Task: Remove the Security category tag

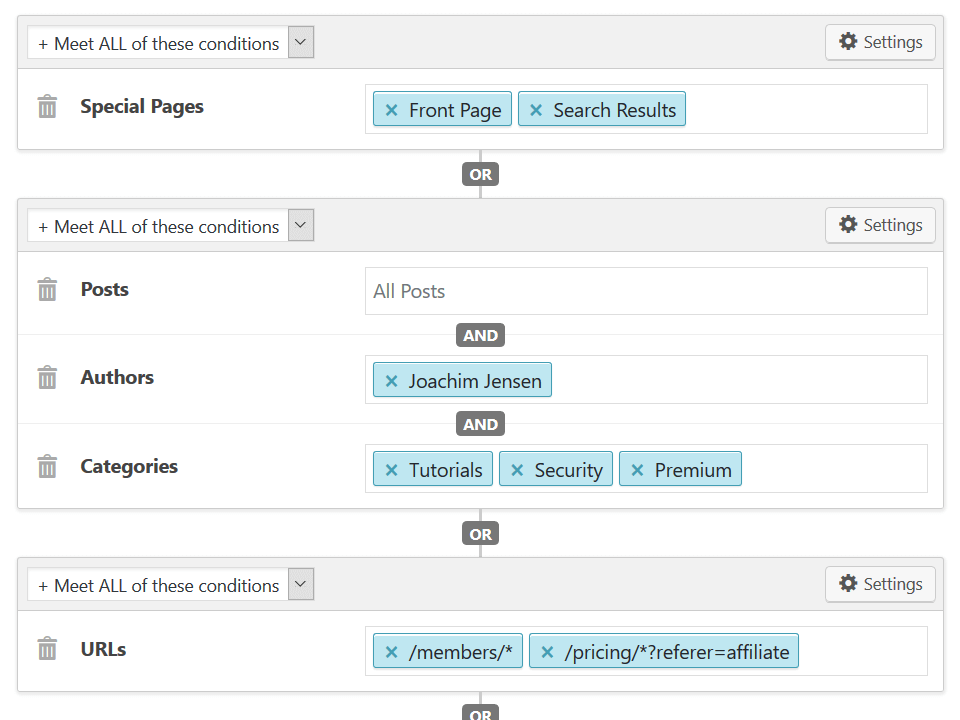Action: click(x=516, y=468)
